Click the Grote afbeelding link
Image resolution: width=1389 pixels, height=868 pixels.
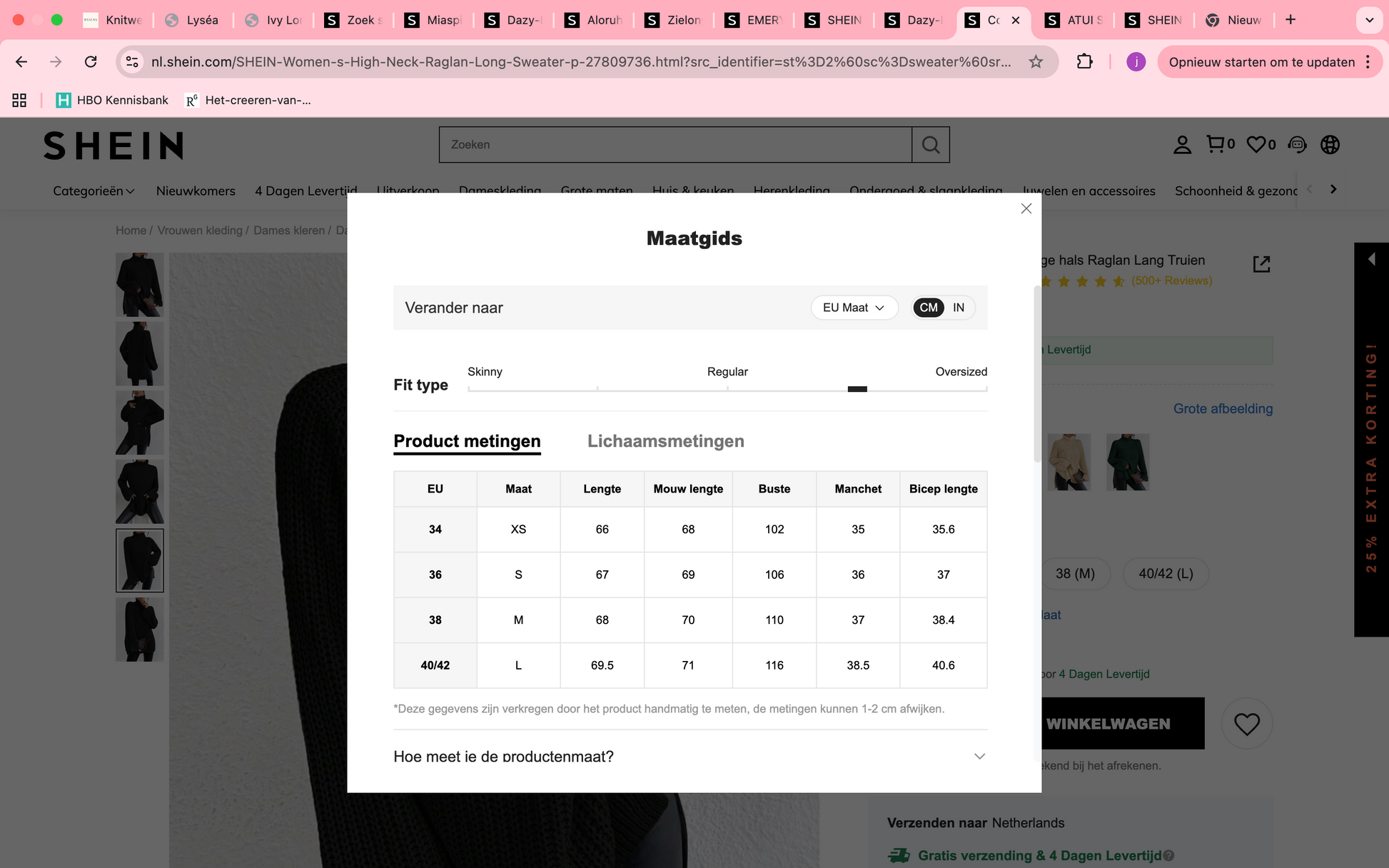[1222, 409]
